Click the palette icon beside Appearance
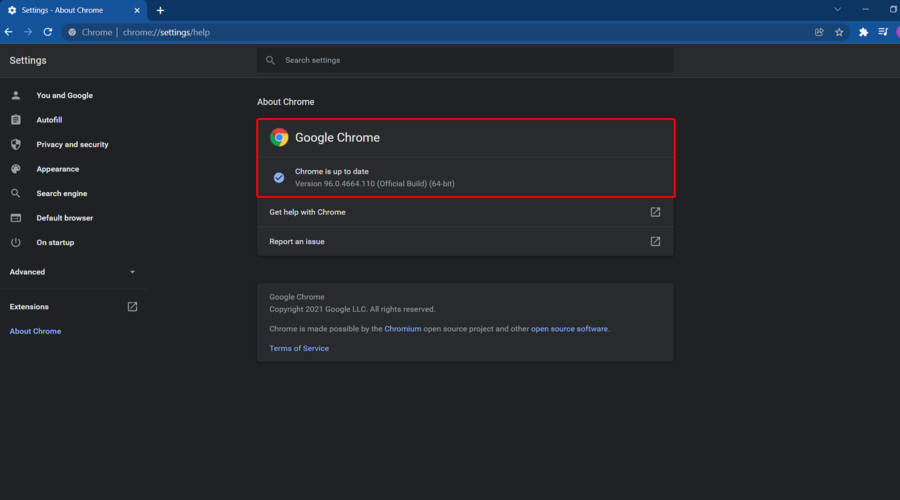 pos(15,169)
